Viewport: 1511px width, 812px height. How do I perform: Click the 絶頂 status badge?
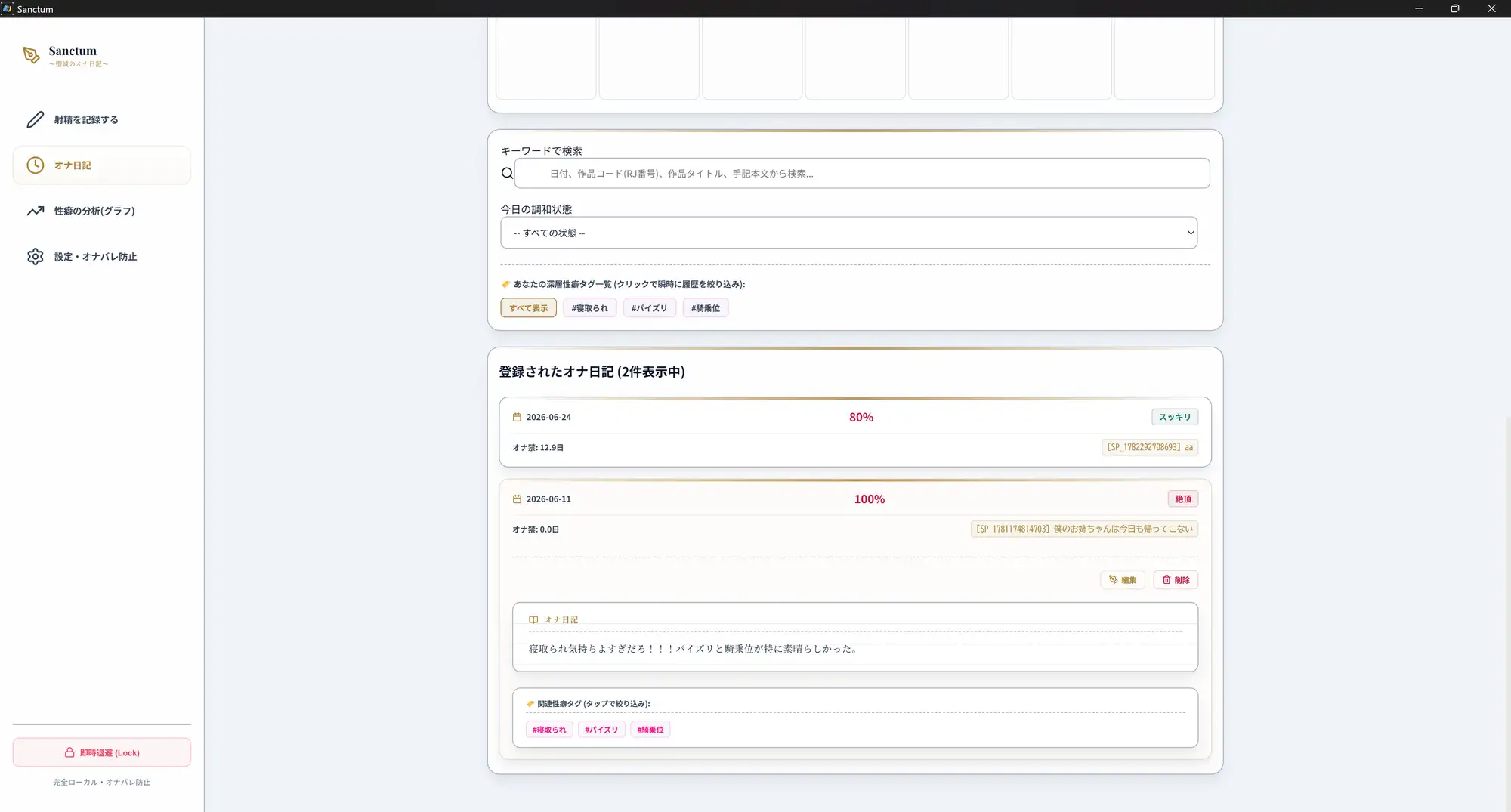1183,499
